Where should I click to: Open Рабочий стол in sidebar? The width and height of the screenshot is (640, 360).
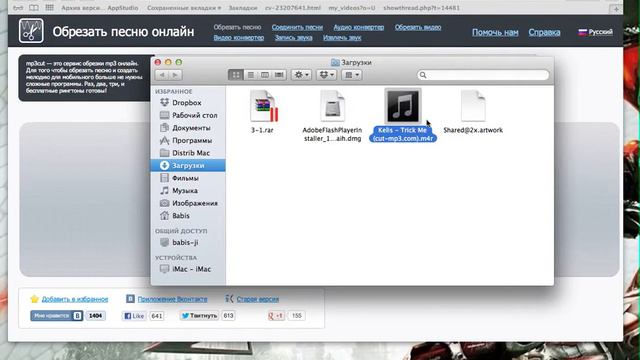(x=188, y=115)
